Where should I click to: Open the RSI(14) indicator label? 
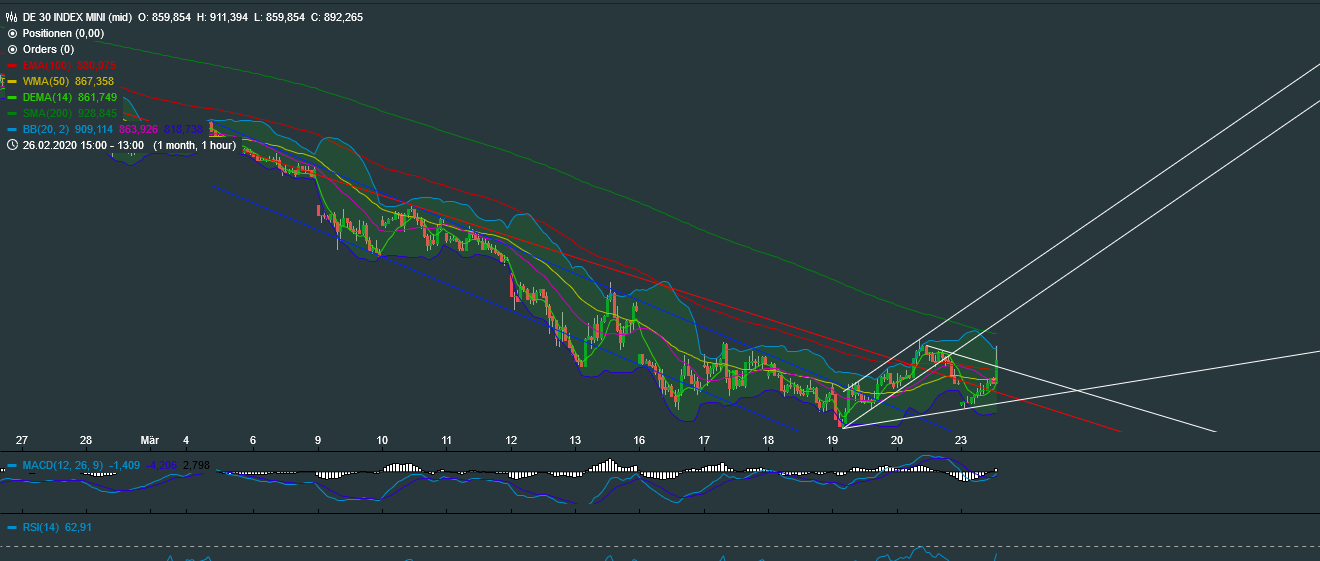41,527
